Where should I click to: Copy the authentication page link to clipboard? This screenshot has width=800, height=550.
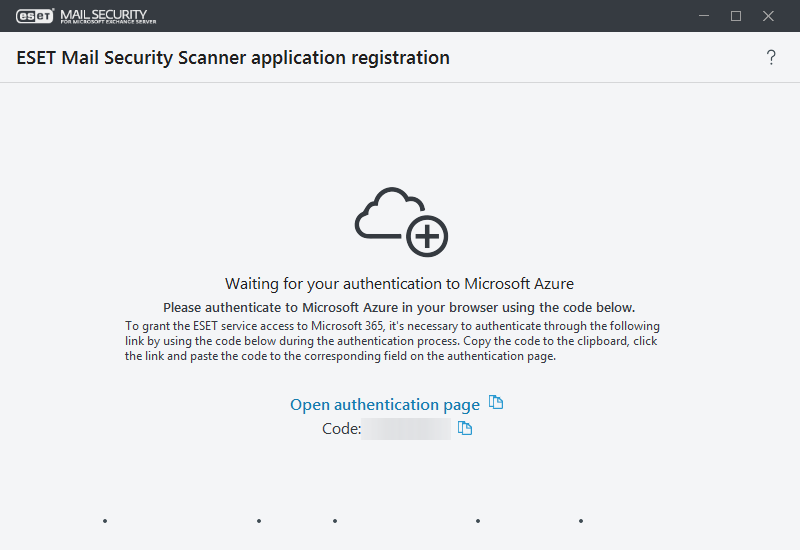point(496,403)
